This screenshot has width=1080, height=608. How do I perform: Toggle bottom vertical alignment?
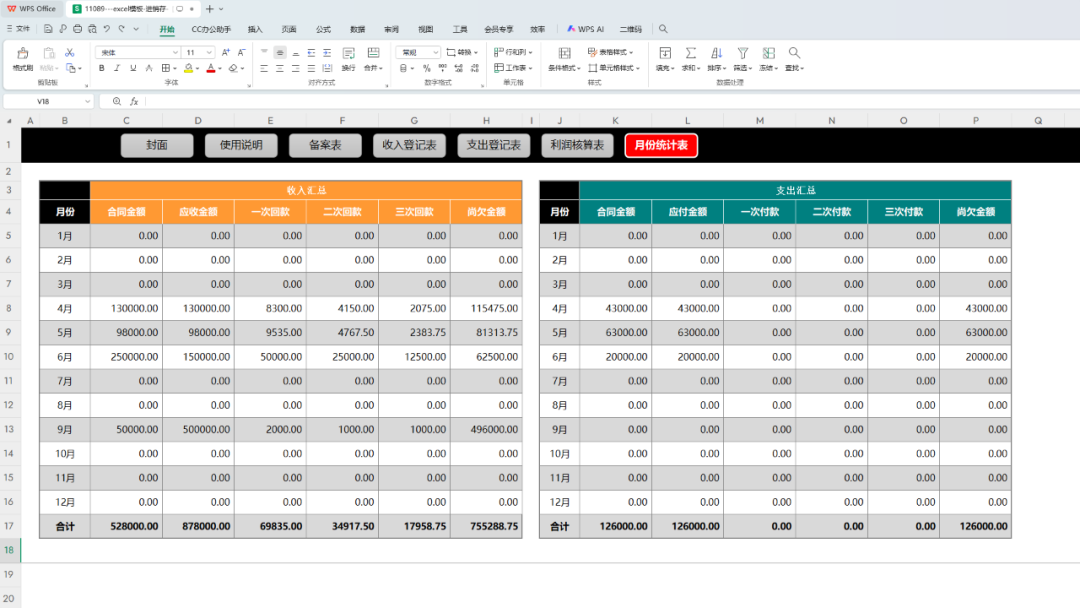click(x=295, y=52)
